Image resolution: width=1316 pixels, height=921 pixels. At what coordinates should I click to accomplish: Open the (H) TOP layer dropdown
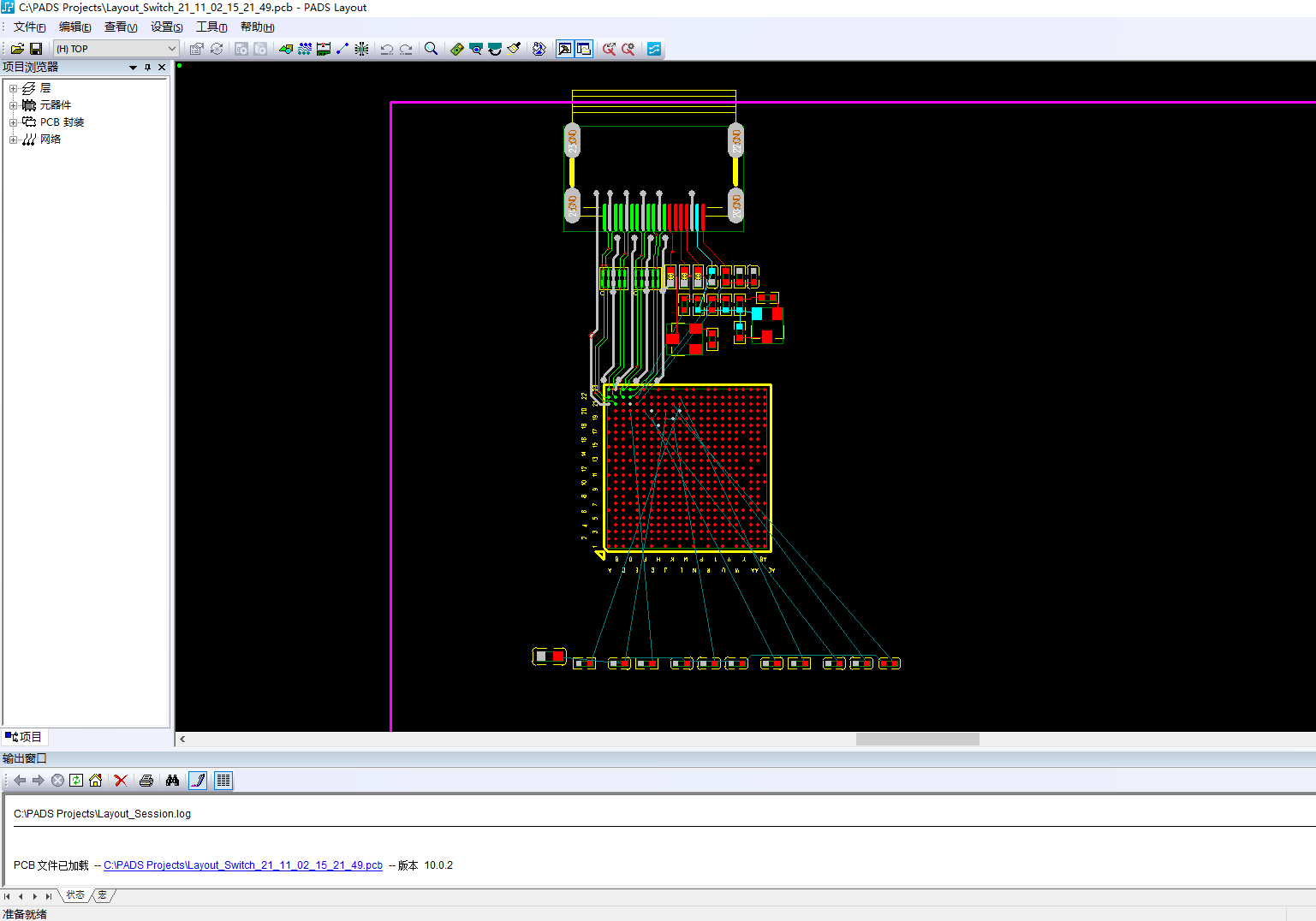click(x=116, y=49)
